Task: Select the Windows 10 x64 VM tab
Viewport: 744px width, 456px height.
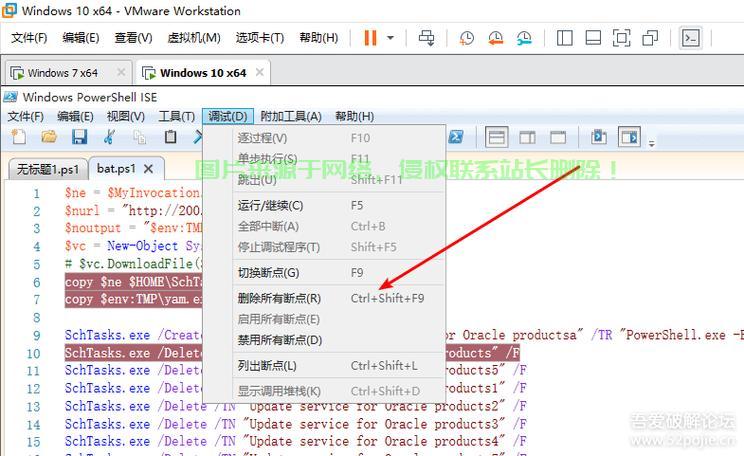Action: [203, 73]
